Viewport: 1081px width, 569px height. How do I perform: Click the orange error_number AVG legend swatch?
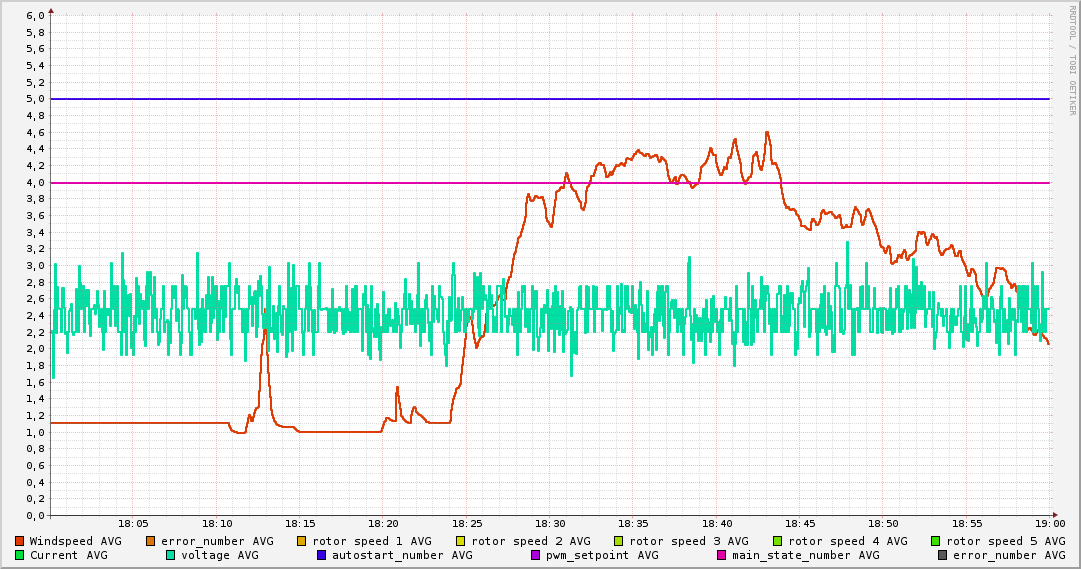150,541
